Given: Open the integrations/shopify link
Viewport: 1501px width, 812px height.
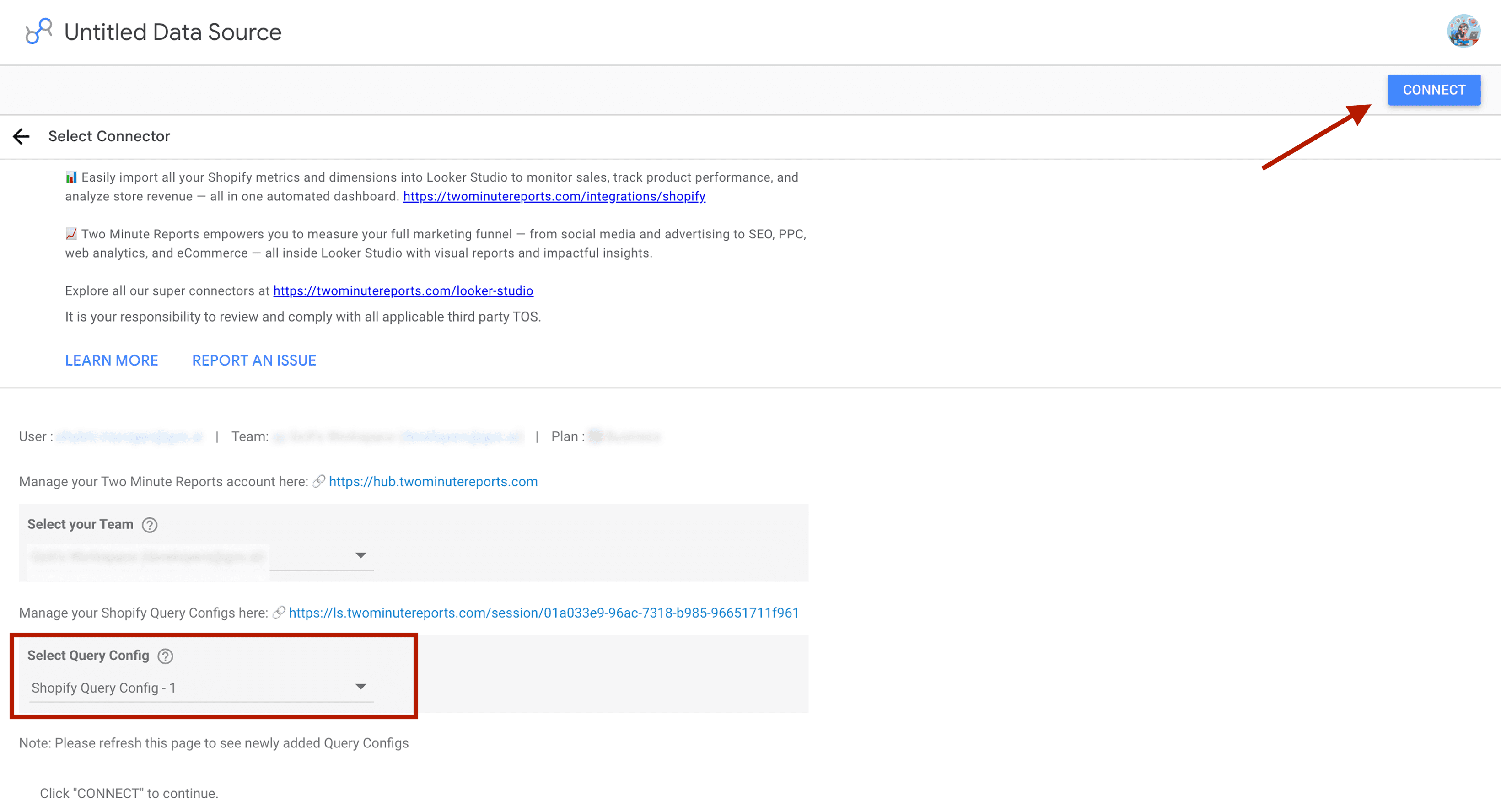Looking at the screenshot, I should point(554,196).
